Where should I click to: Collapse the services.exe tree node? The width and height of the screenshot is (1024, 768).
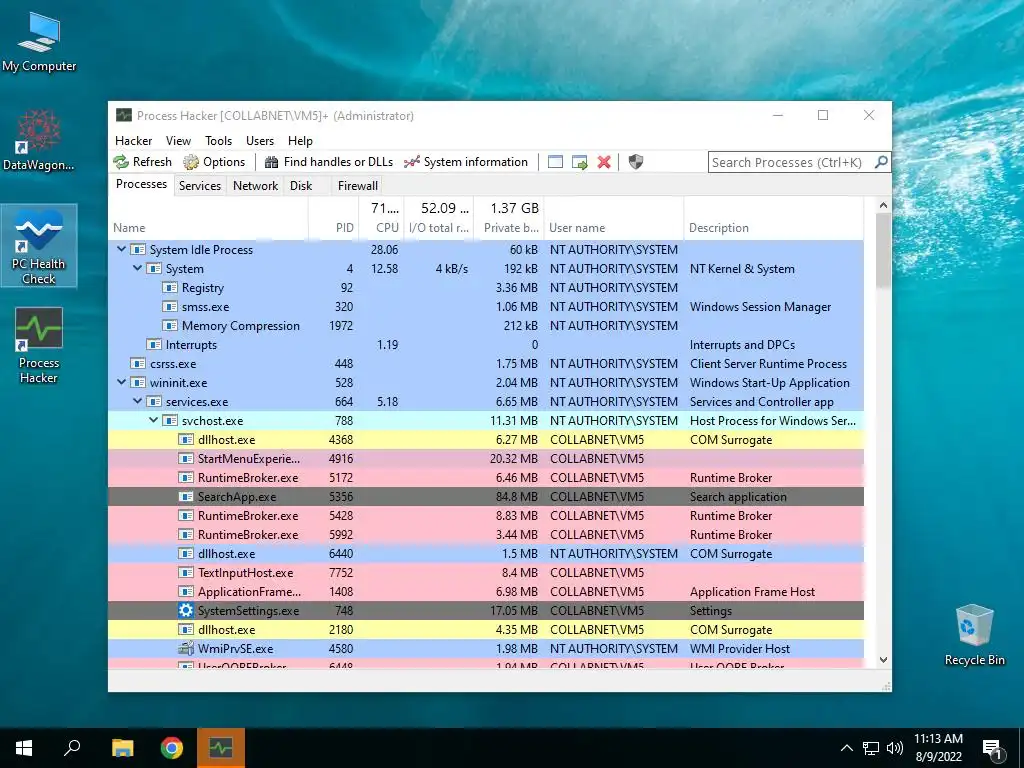pyautogui.click(x=137, y=401)
